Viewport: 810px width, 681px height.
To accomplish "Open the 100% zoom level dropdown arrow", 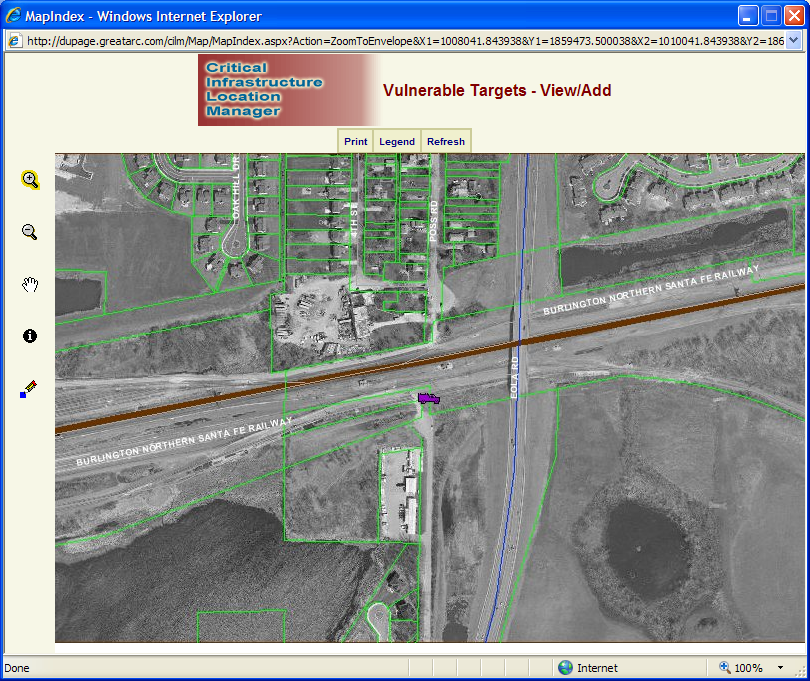I will click(780, 668).
